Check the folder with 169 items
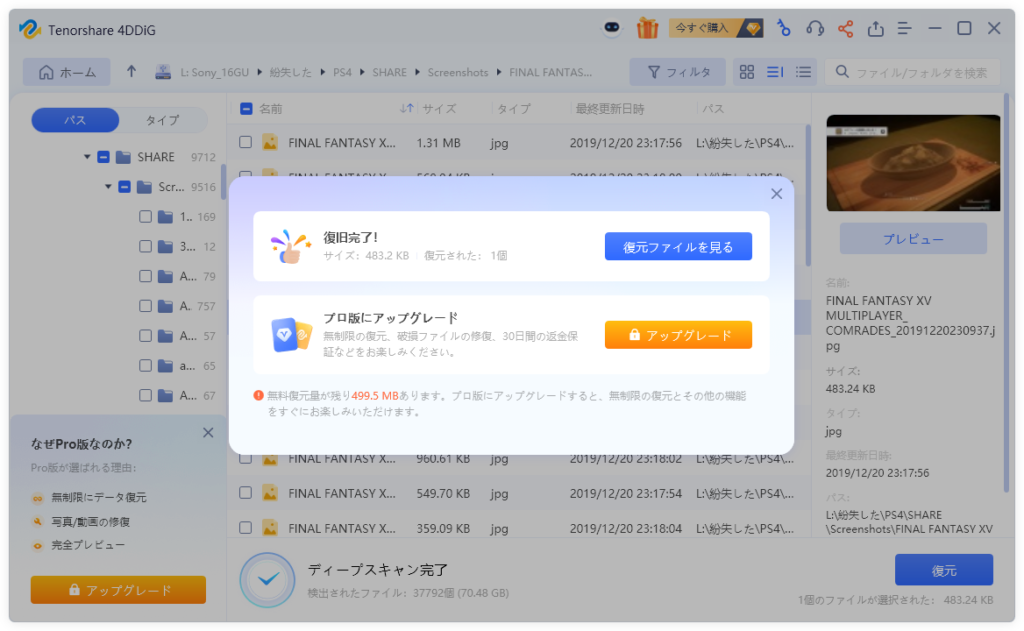This screenshot has width=1024, height=631. (x=145, y=216)
